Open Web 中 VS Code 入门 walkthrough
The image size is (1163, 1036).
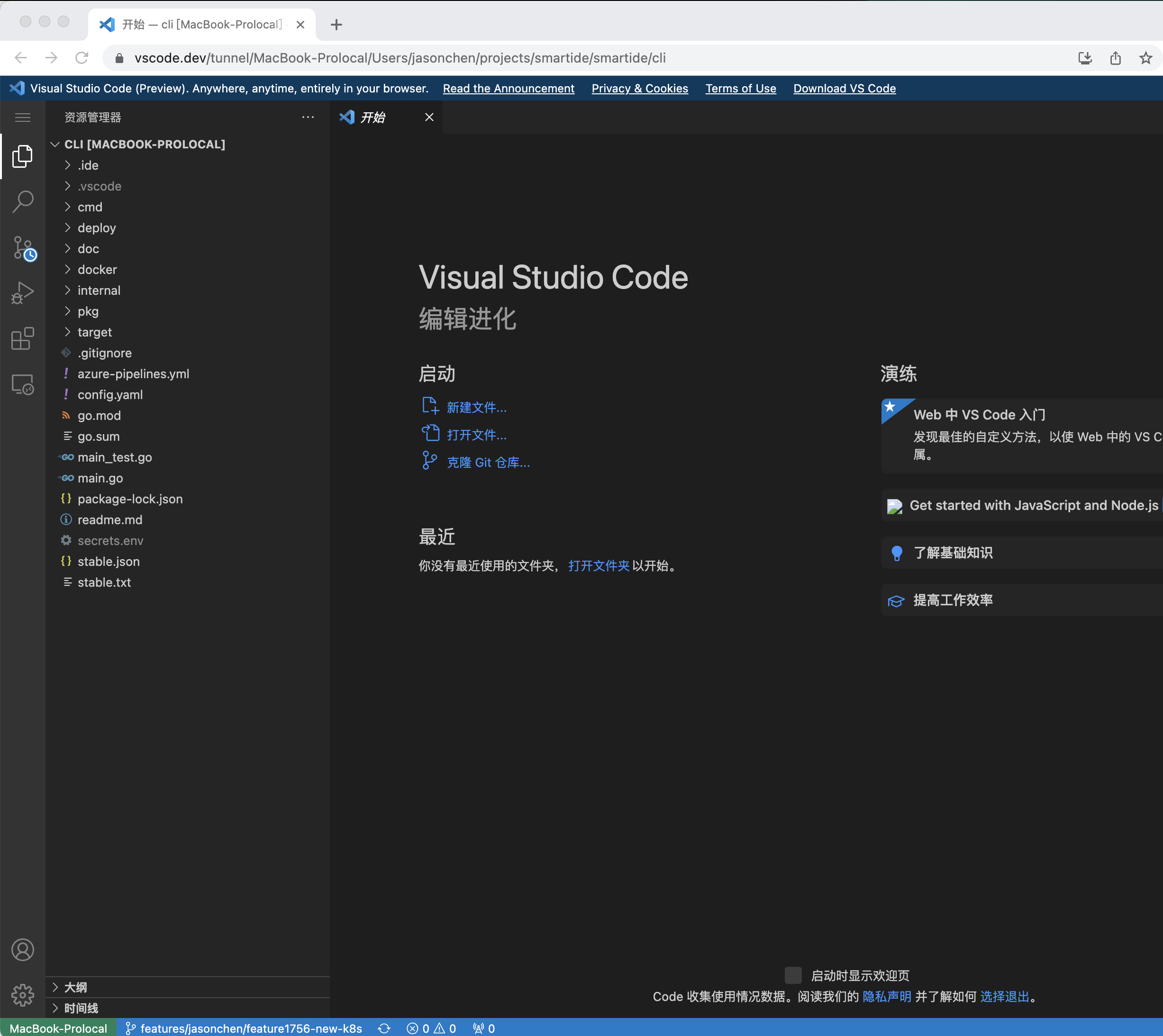[x=1022, y=436]
